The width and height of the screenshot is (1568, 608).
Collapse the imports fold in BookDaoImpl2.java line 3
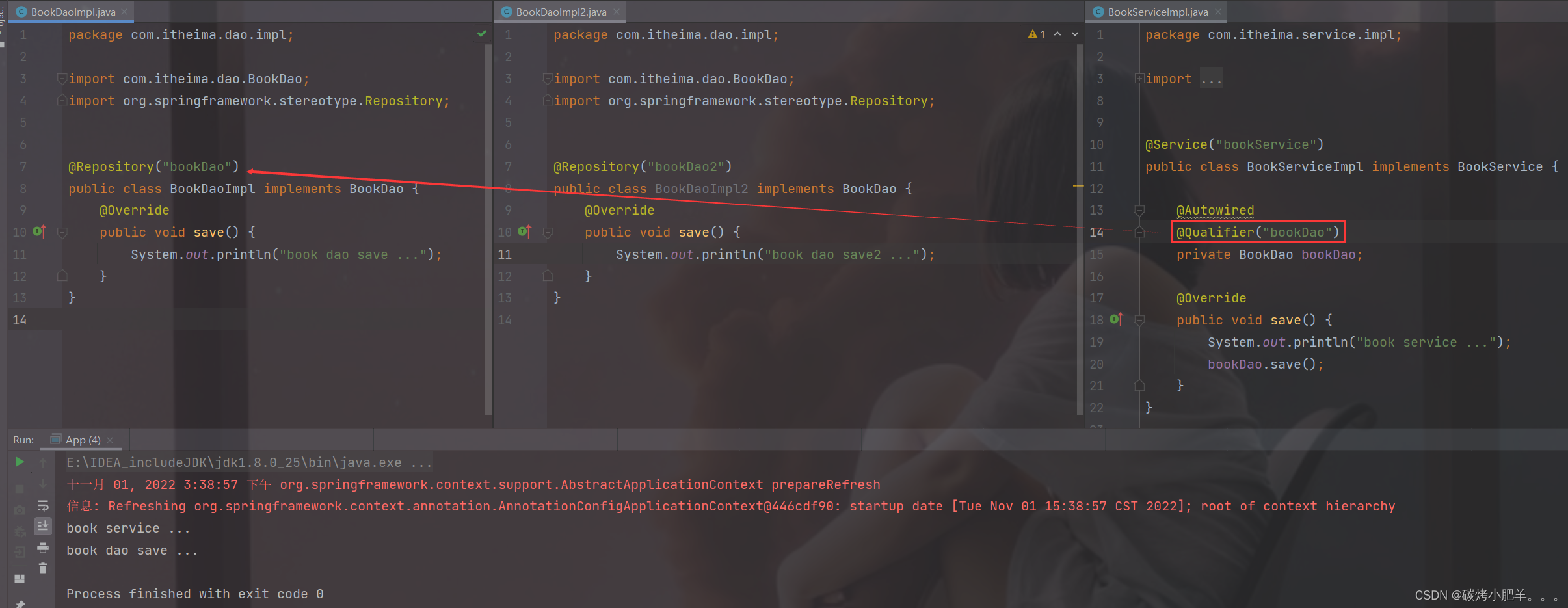coord(548,79)
